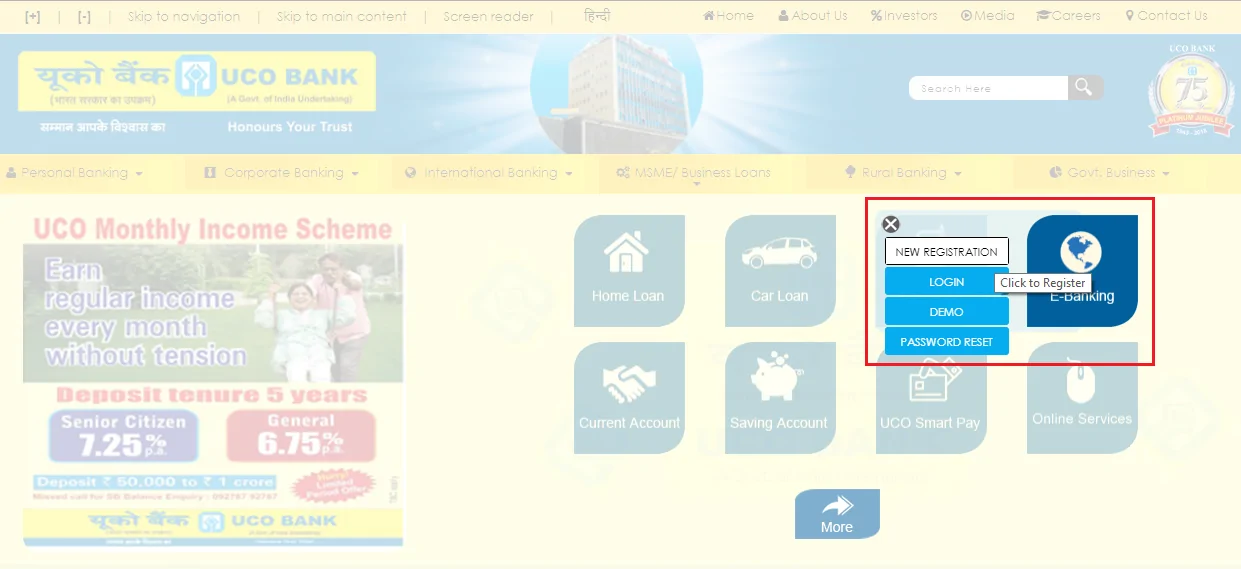Click the Home Loan tile

tap(629, 271)
